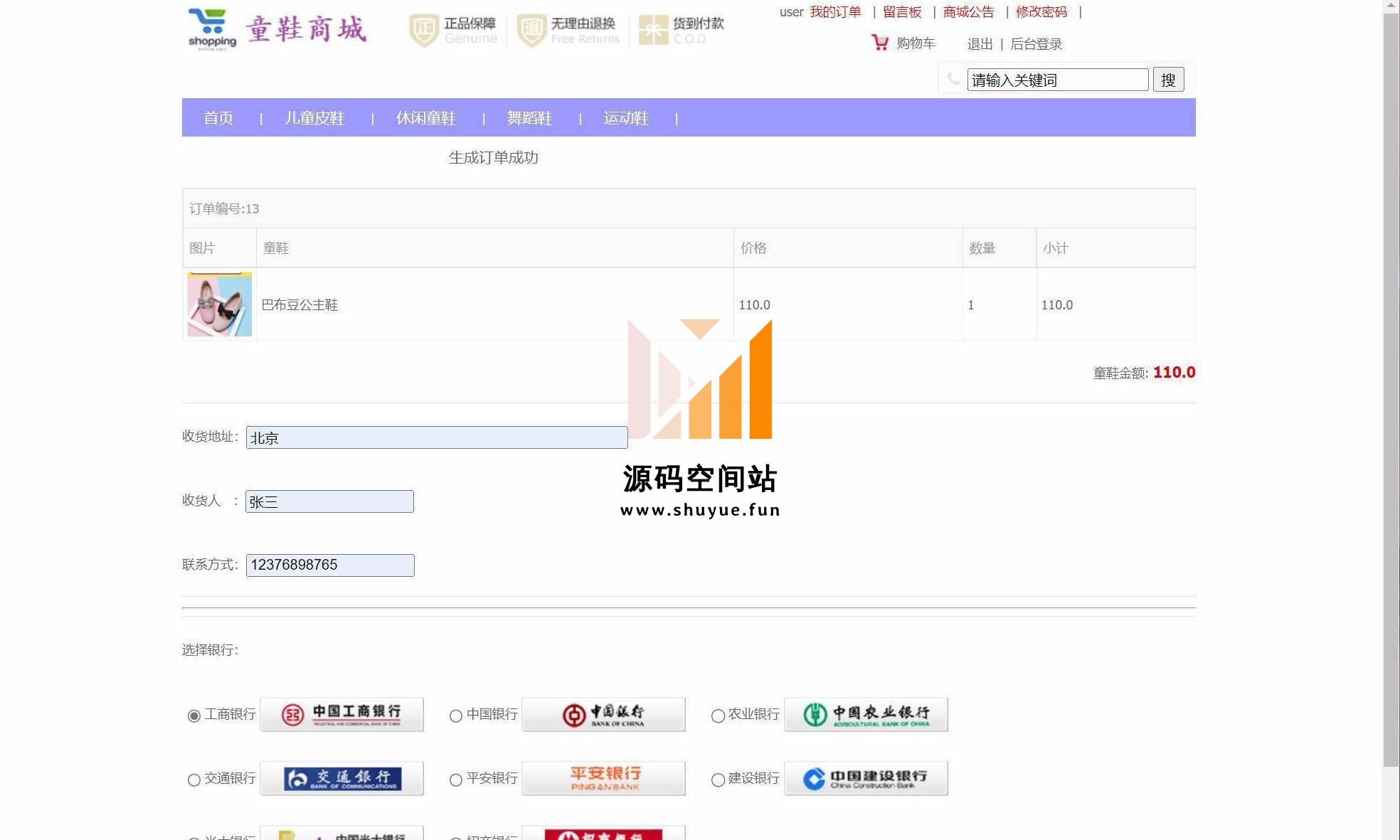The height and width of the screenshot is (840, 1400).
Task: Click the 数量 column header
Action: click(x=982, y=248)
